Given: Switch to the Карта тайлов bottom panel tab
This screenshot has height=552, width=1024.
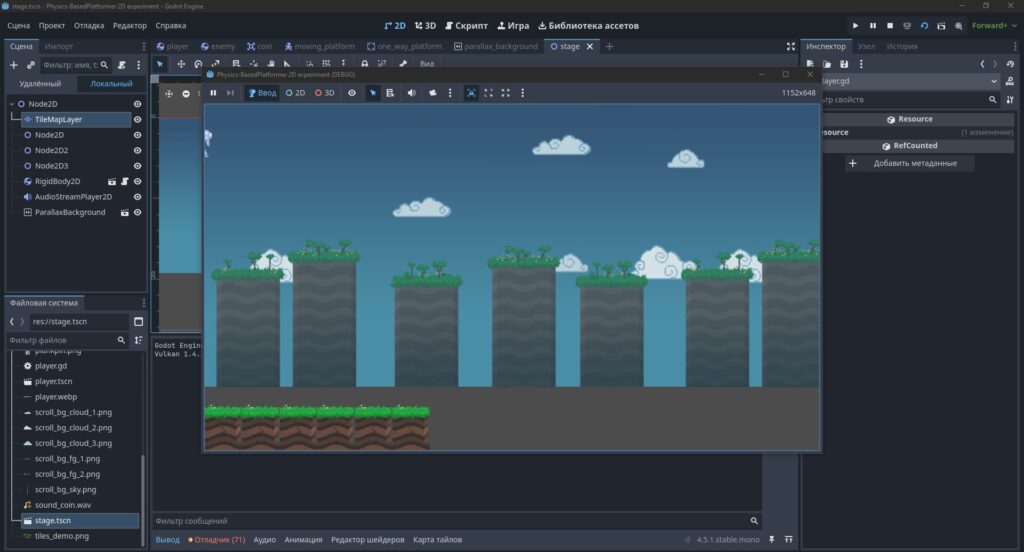Looking at the screenshot, I should tap(437, 540).
